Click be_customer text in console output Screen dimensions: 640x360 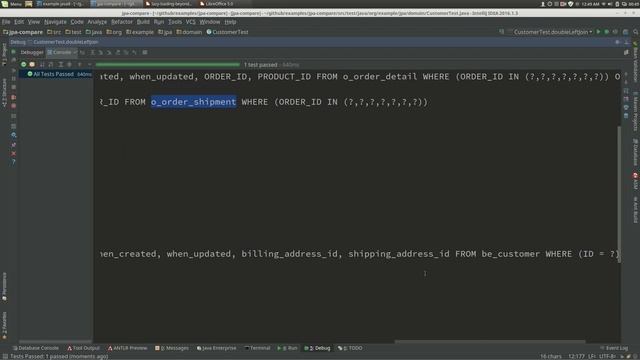coord(511,254)
